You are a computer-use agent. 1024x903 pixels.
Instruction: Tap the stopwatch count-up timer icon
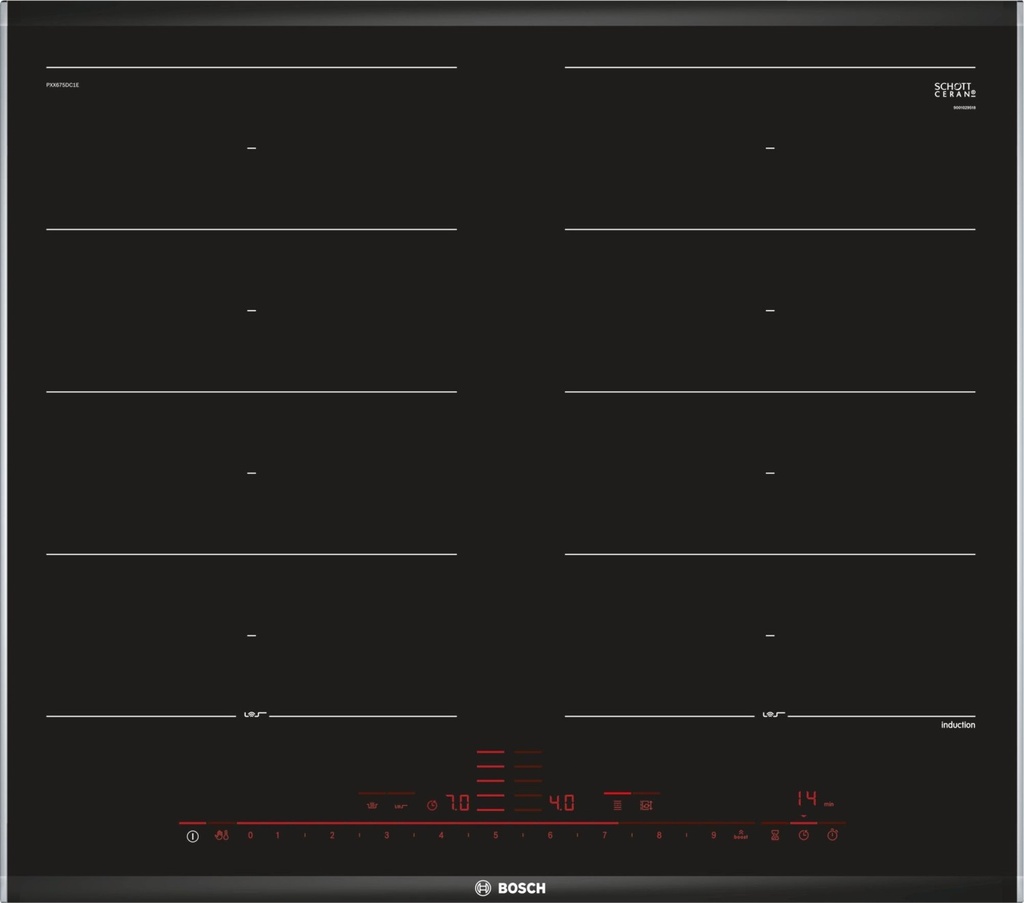click(832, 835)
